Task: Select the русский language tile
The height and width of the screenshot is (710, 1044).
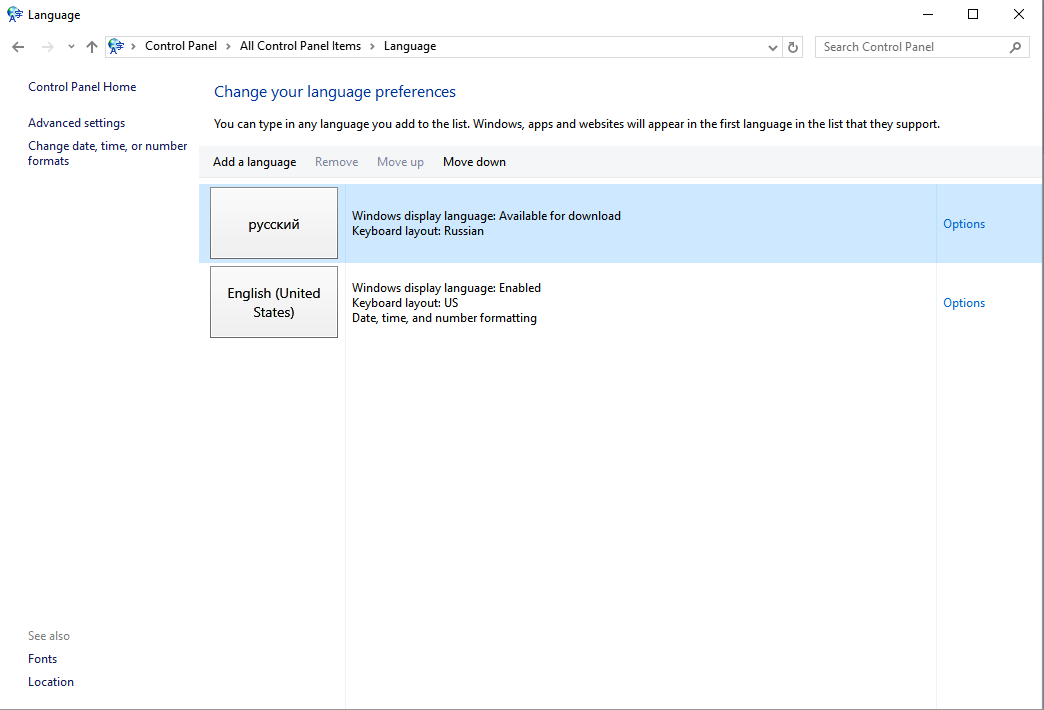Action: (274, 223)
